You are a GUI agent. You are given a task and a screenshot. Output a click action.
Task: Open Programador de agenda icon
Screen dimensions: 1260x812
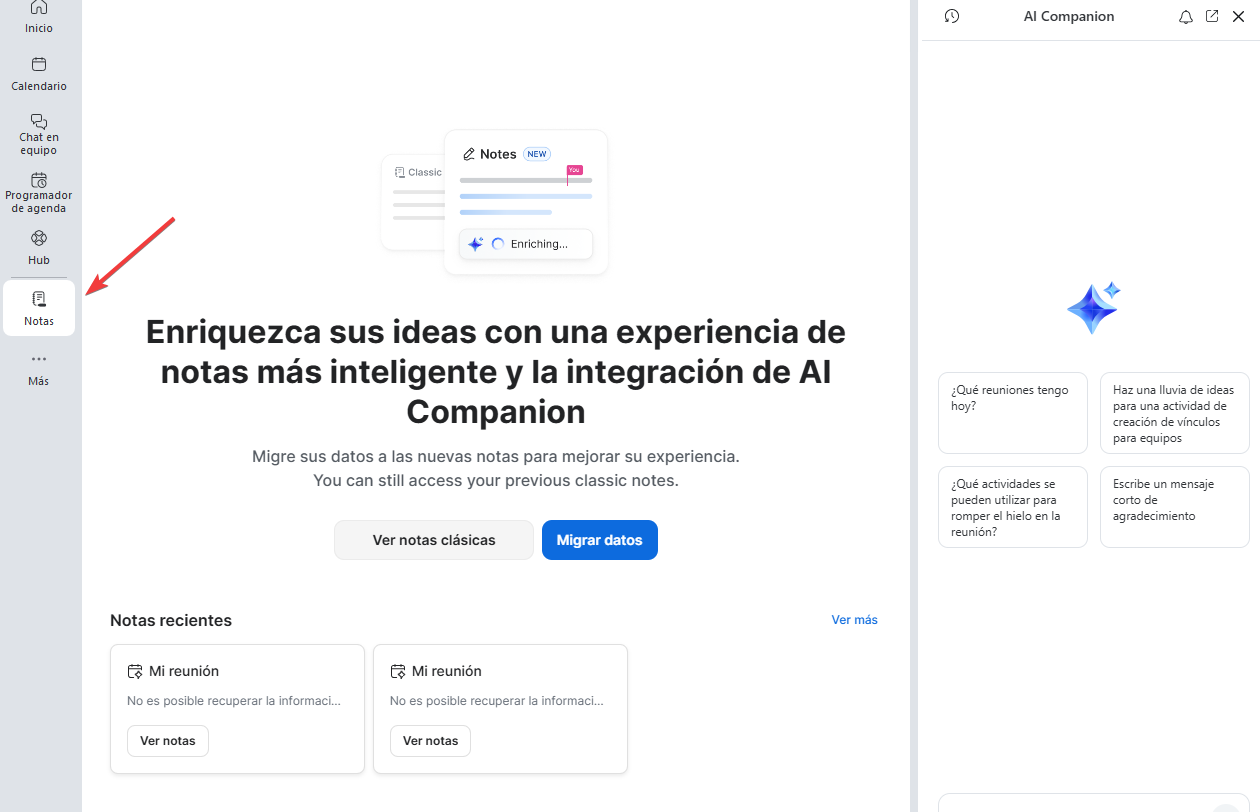click(39, 180)
